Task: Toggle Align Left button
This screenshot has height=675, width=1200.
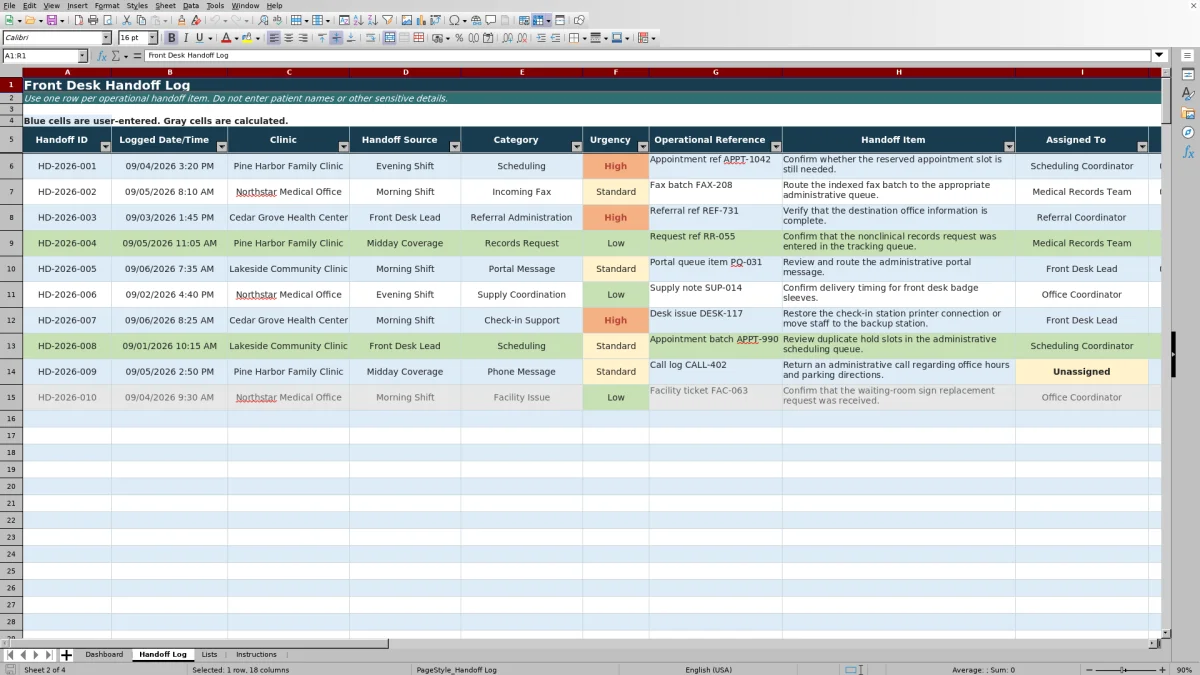Action: [273, 38]
